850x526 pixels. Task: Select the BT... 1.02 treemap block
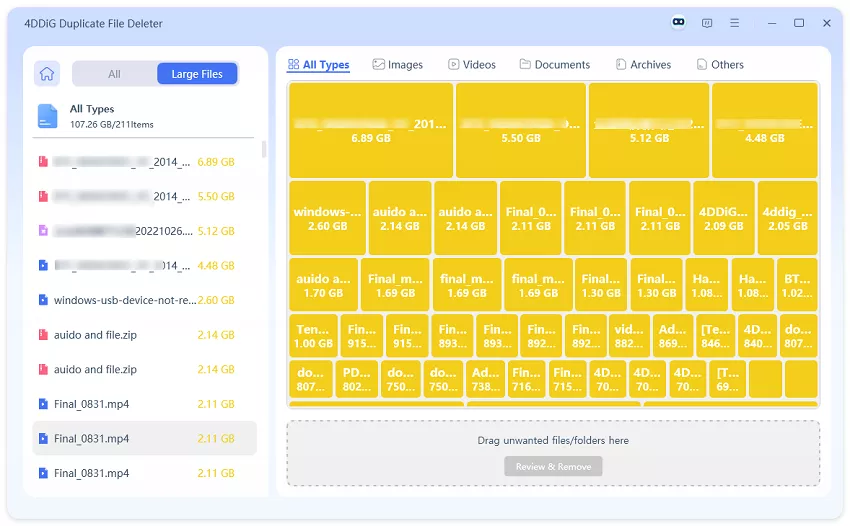[797, 285]
